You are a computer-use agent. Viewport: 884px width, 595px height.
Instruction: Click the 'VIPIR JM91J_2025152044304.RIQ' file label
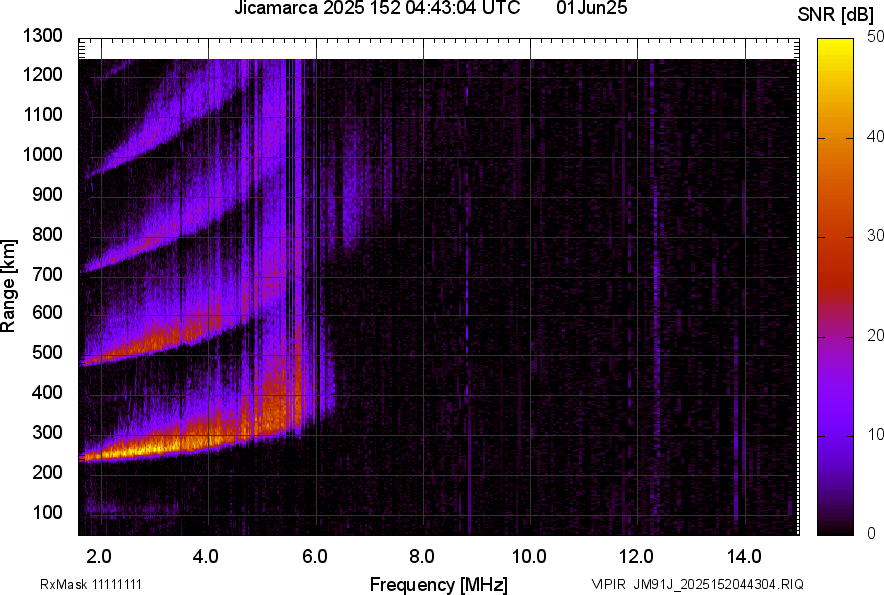point(697,584)
